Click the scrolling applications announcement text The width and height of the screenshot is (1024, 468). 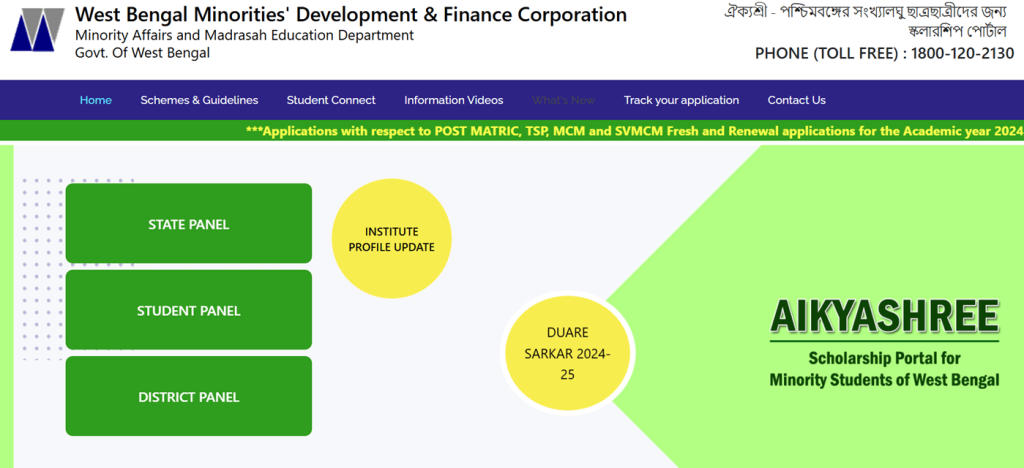pyautogui.click(x=635, y=131)
